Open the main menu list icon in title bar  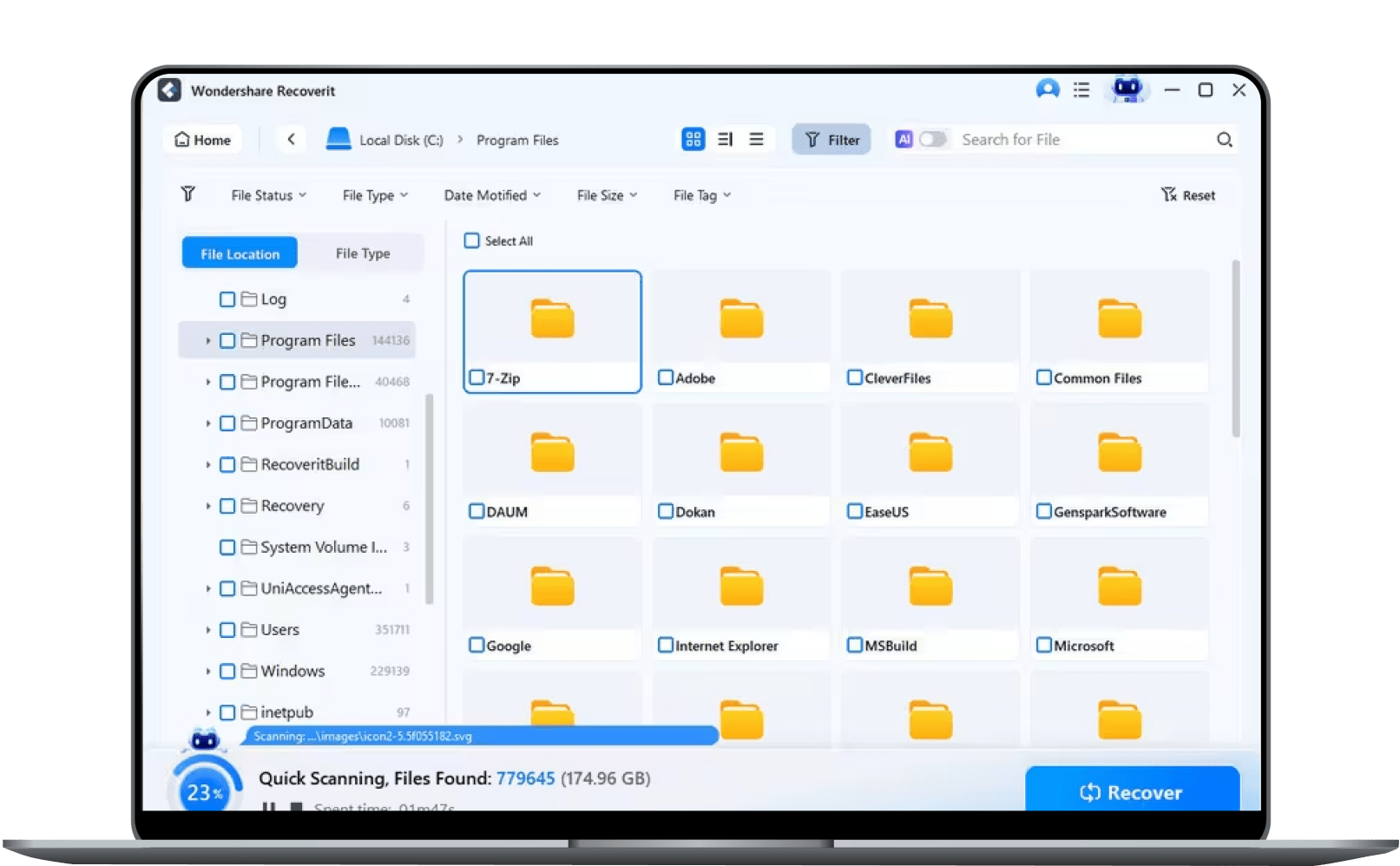[x=1081, y=90]
